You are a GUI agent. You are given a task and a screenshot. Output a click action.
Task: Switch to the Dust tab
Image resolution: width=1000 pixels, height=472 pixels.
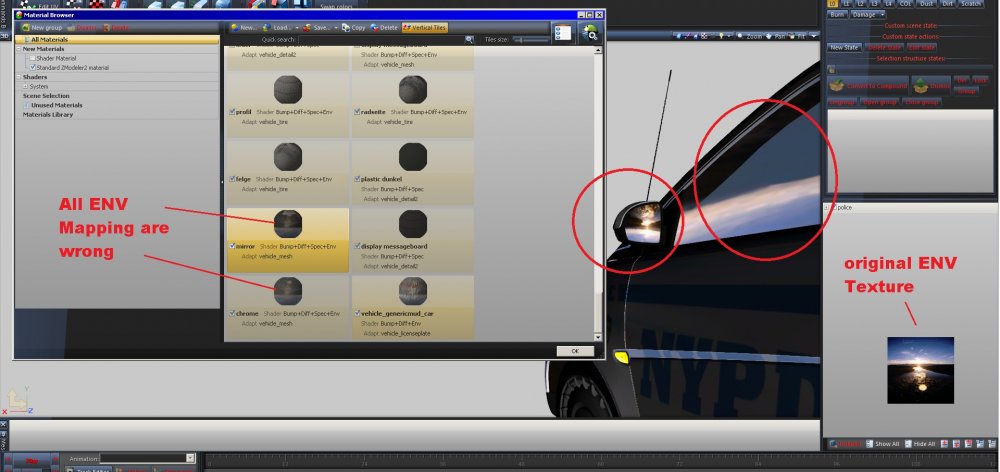[x=927, y=4]
